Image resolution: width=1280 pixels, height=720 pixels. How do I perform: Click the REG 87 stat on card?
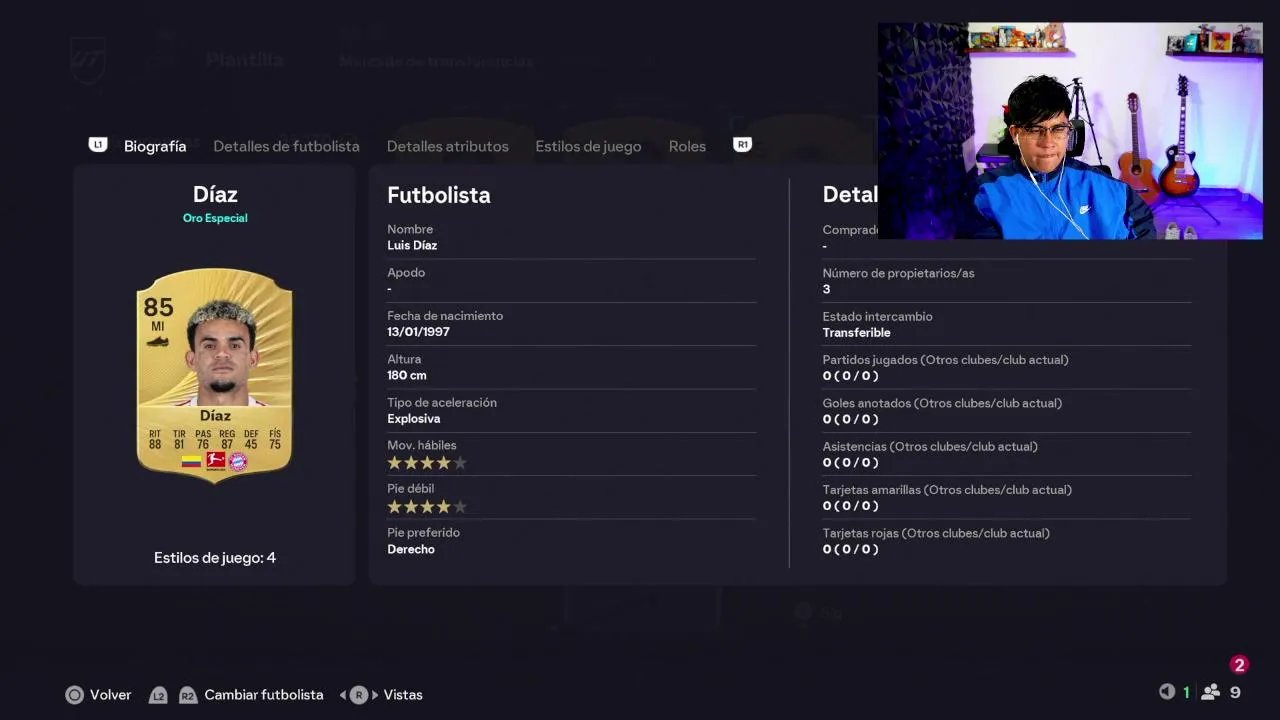[227, 439]
